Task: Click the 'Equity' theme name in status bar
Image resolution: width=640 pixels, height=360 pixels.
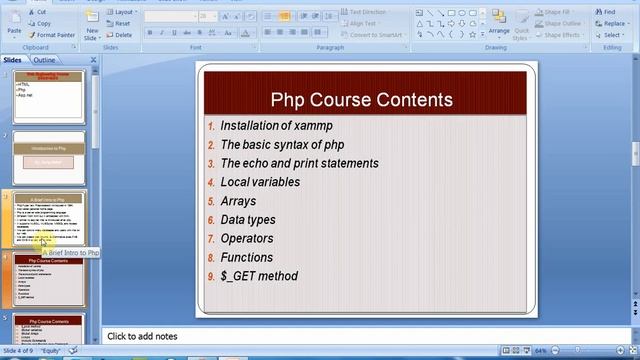Action: [x=51, y=351]
